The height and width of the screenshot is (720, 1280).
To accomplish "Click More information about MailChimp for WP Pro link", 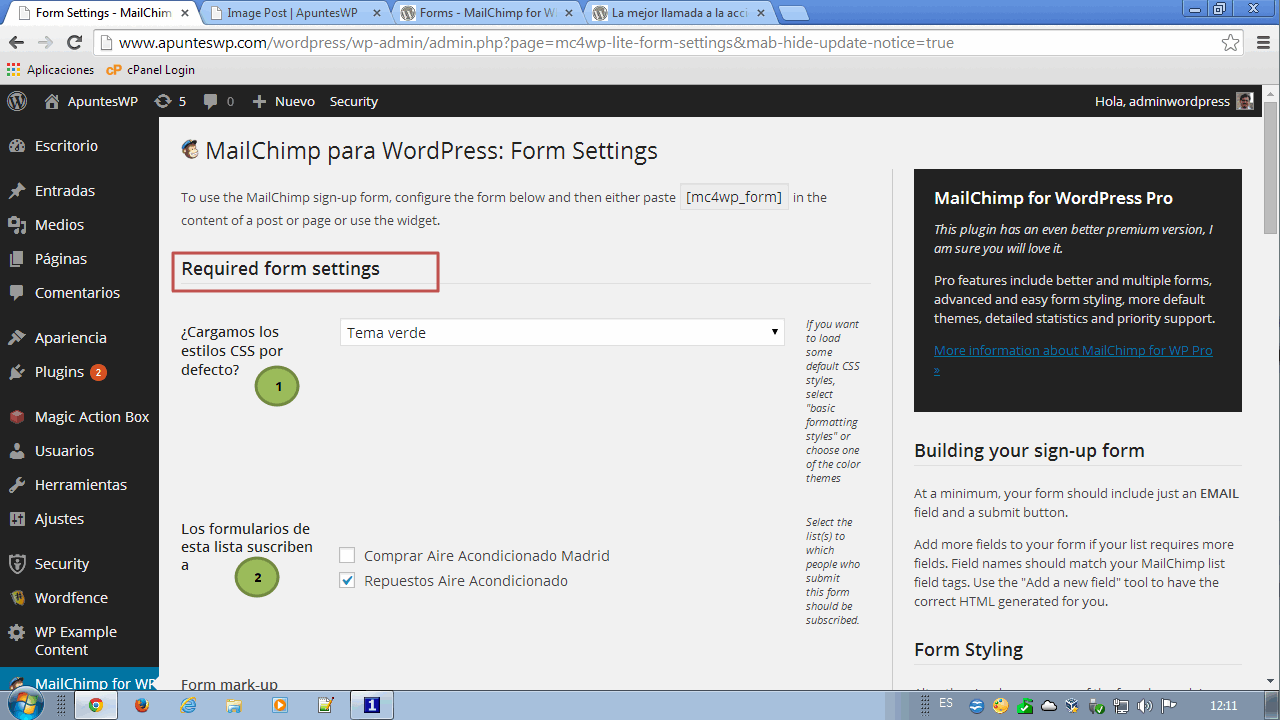I will (x=1073, y=359).
